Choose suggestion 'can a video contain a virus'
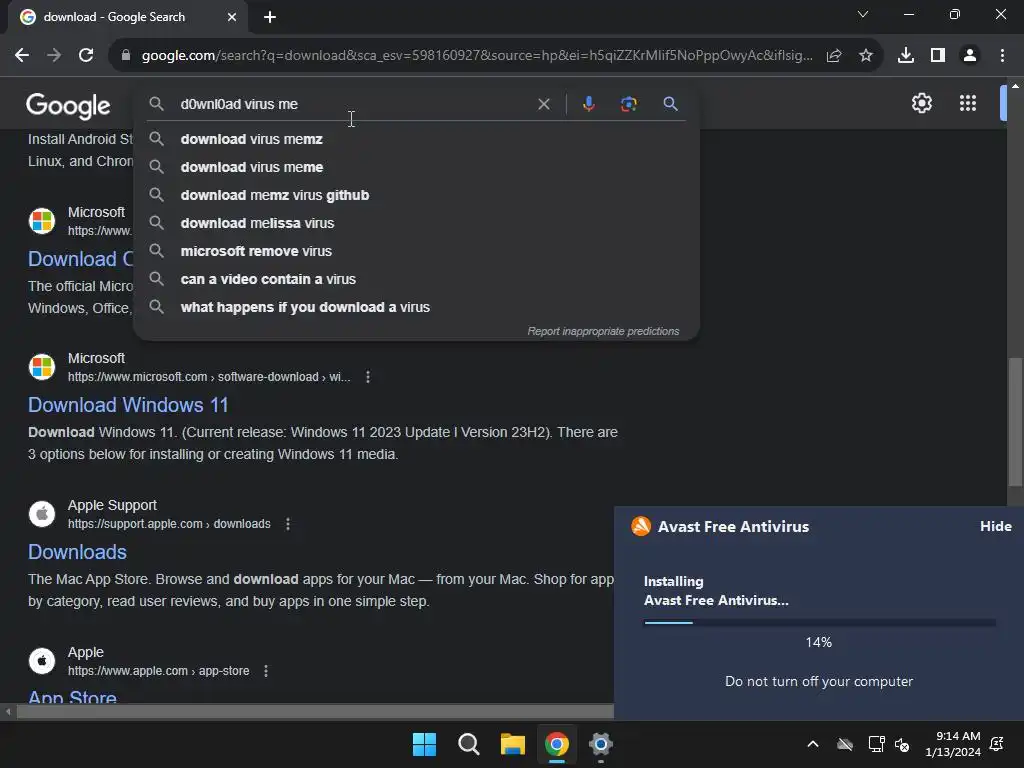This screenshot has width=1024, height=768. (416, 280)
